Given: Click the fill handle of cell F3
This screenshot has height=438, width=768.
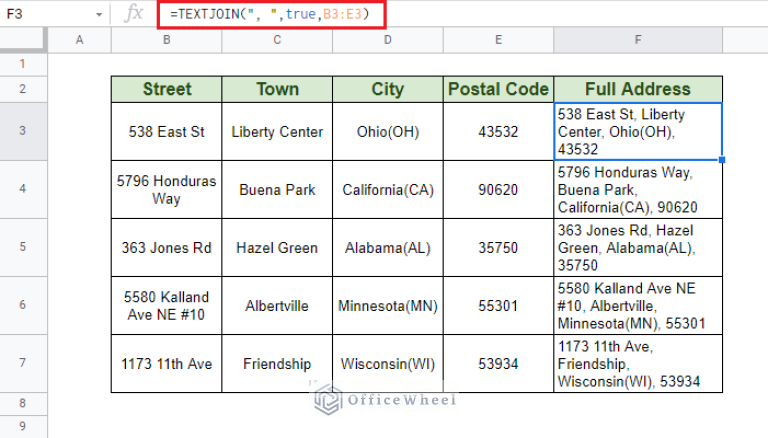Looking at the screenshot, I should (722, 160).
